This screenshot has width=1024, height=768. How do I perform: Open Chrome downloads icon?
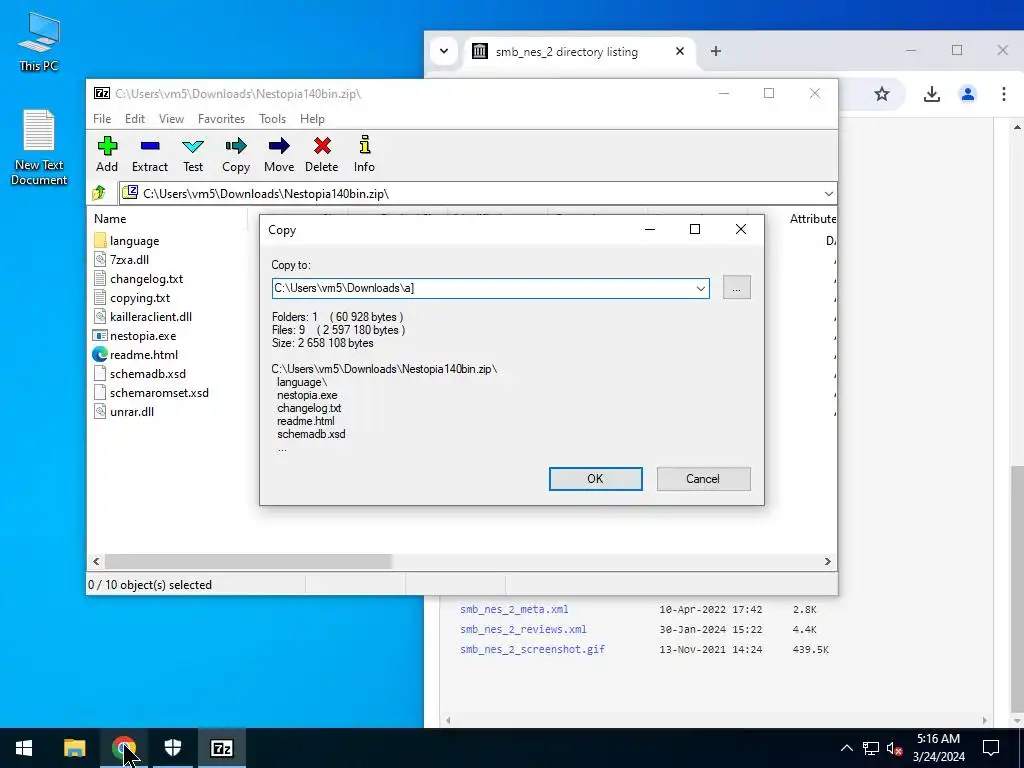click(x=932, y=94)
